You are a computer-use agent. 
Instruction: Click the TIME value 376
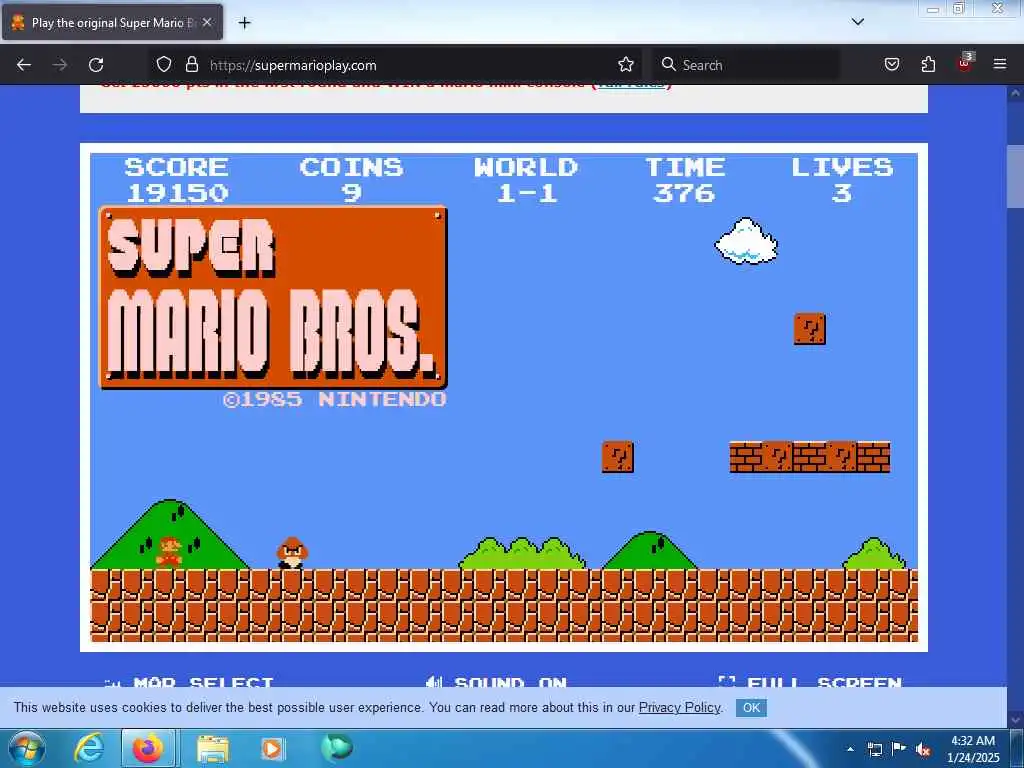click(684, 193)
